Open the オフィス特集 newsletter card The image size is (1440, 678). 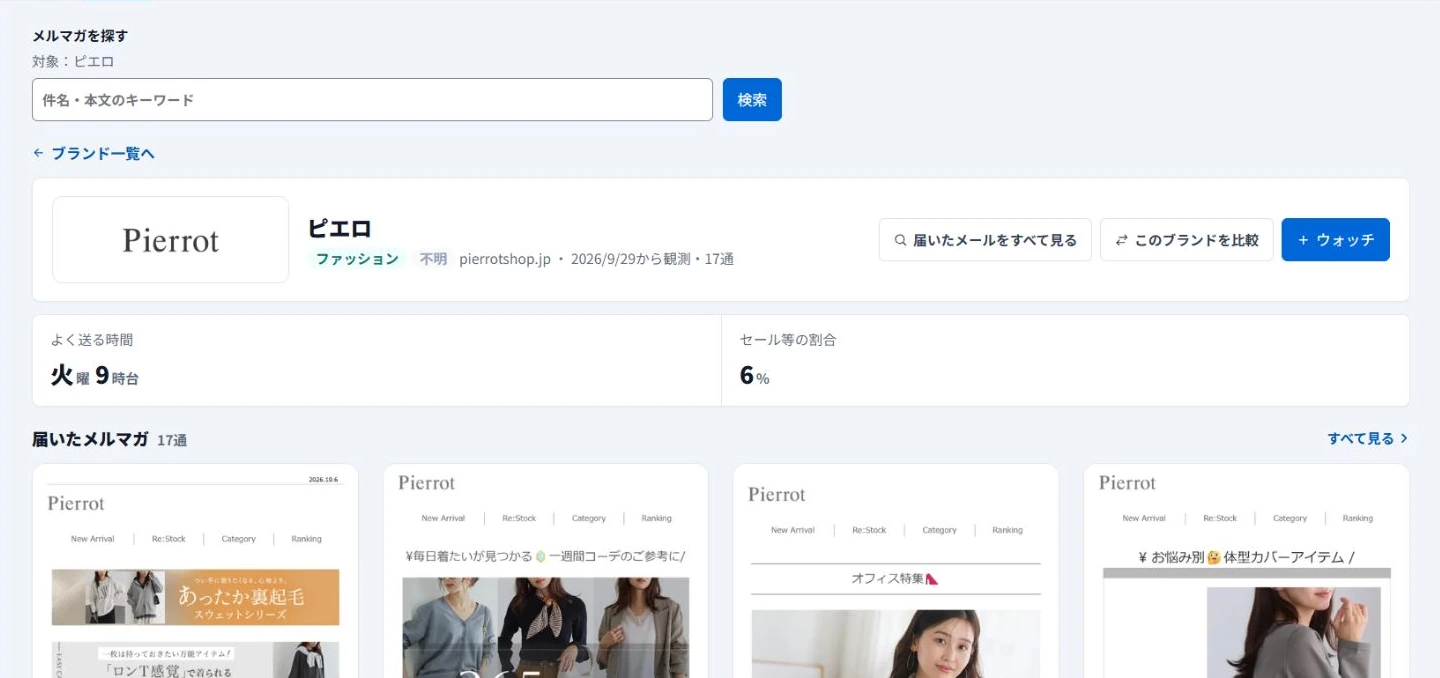[x=896, y=571]
